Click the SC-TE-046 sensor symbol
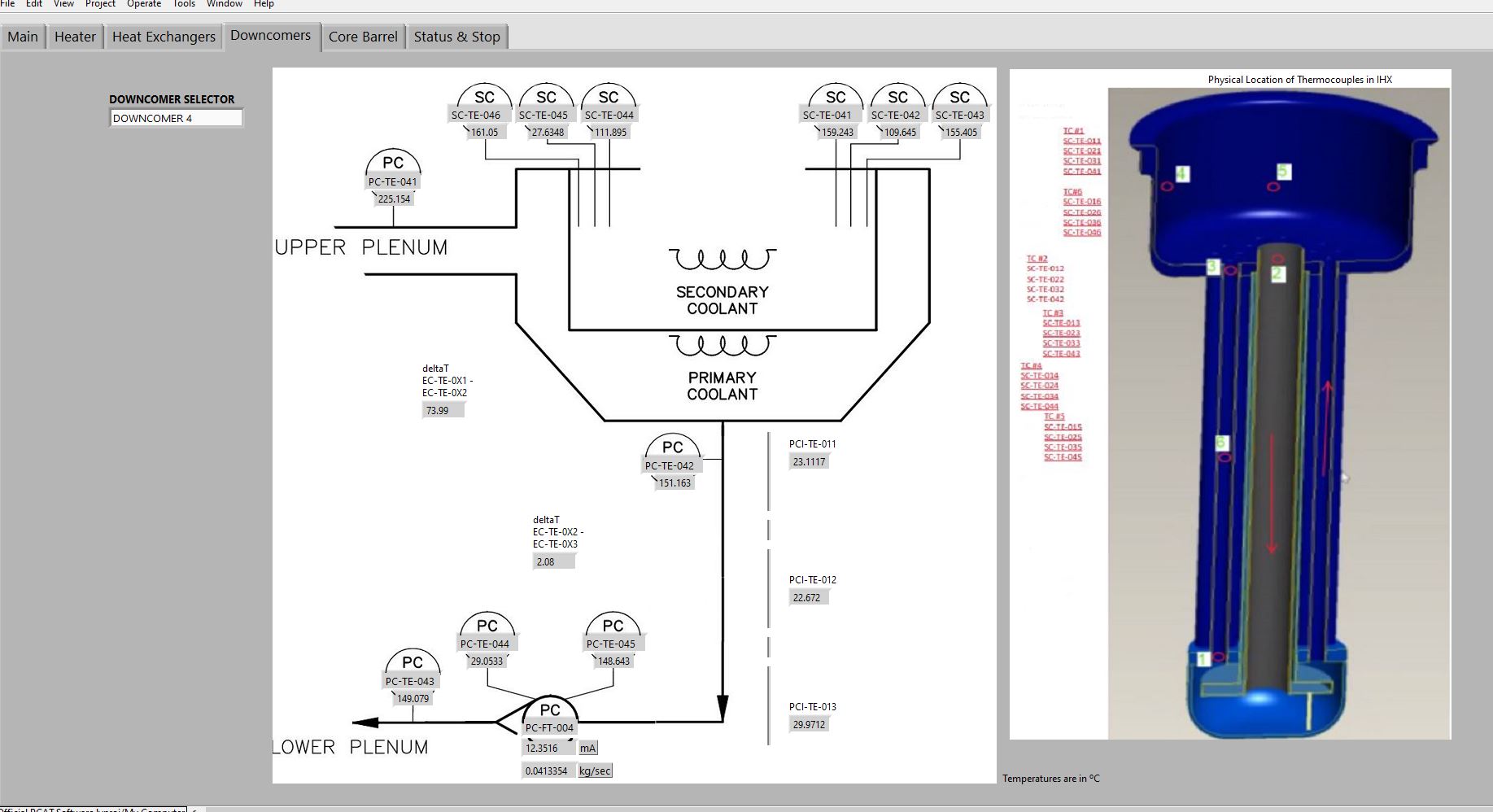1493x812 pixels. click(484, 99)
